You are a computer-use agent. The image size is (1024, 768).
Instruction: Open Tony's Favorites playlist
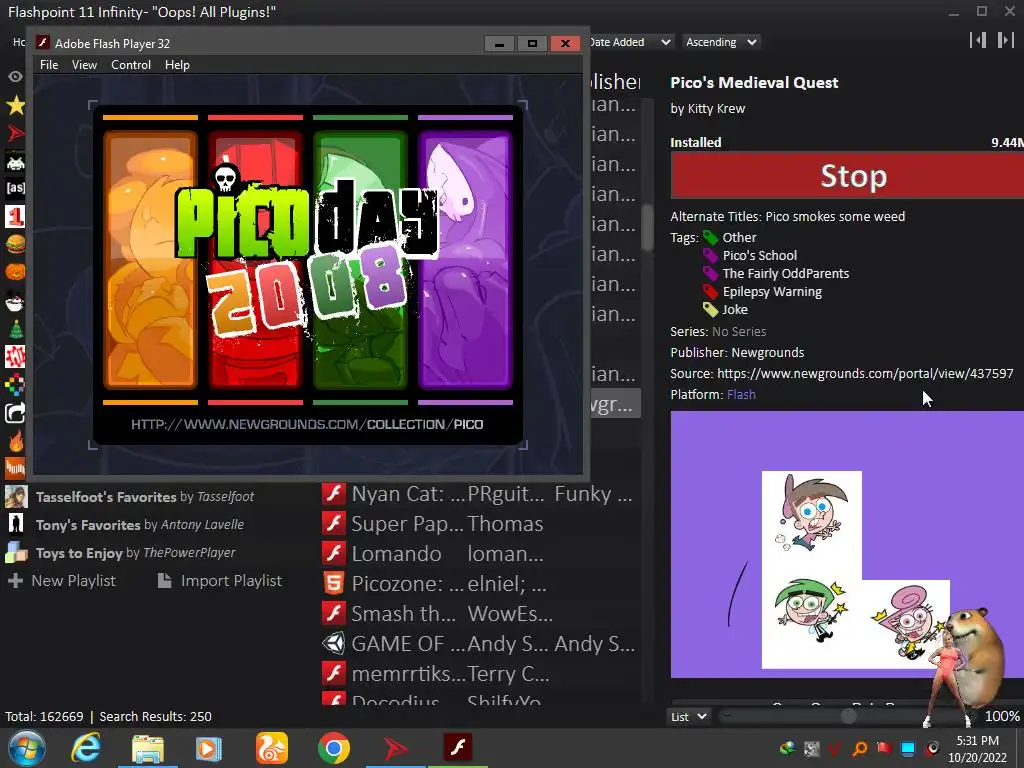140,525
